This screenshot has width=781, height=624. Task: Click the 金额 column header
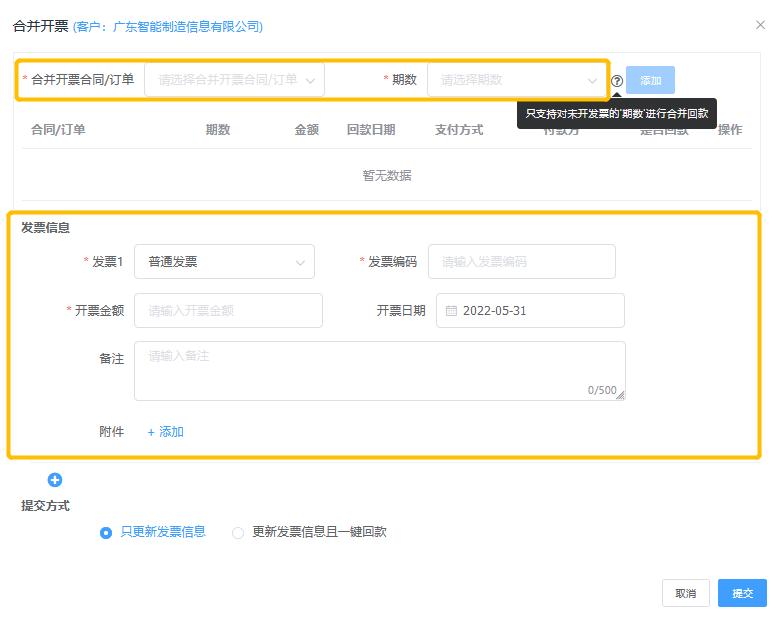pyautogui.click(x=306, y=129)
